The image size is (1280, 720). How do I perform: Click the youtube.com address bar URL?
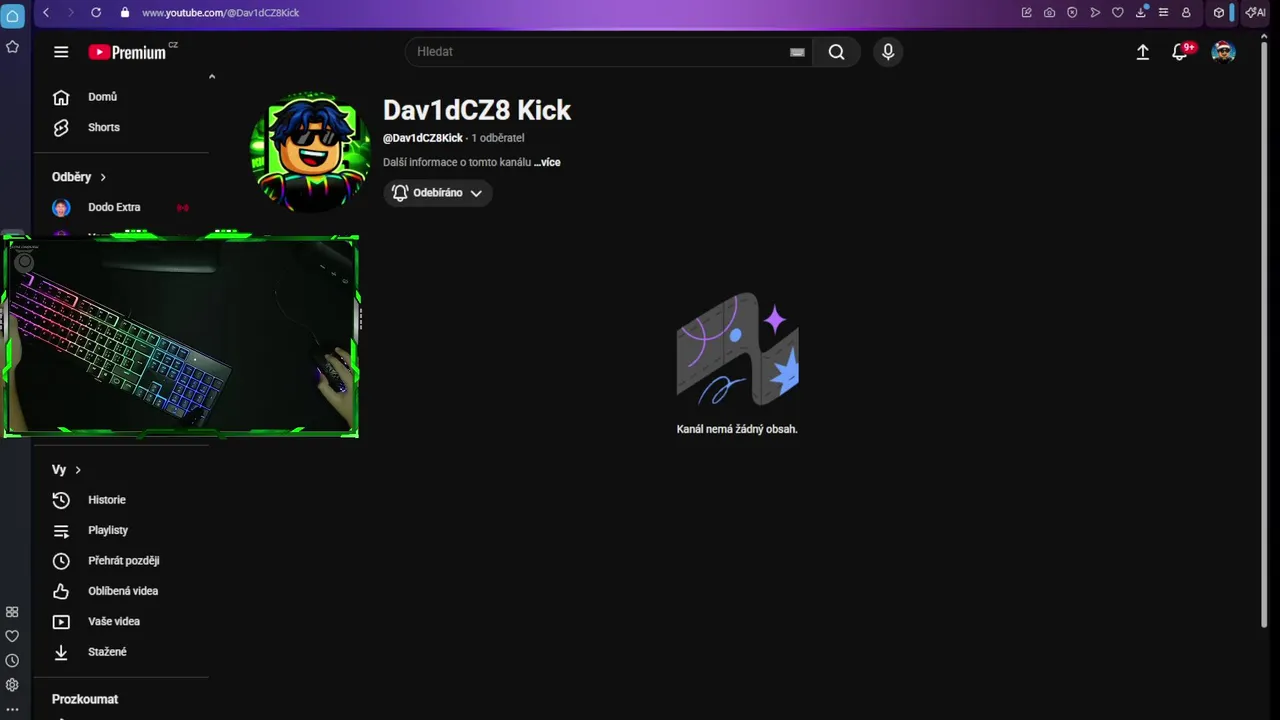point(221,13)
